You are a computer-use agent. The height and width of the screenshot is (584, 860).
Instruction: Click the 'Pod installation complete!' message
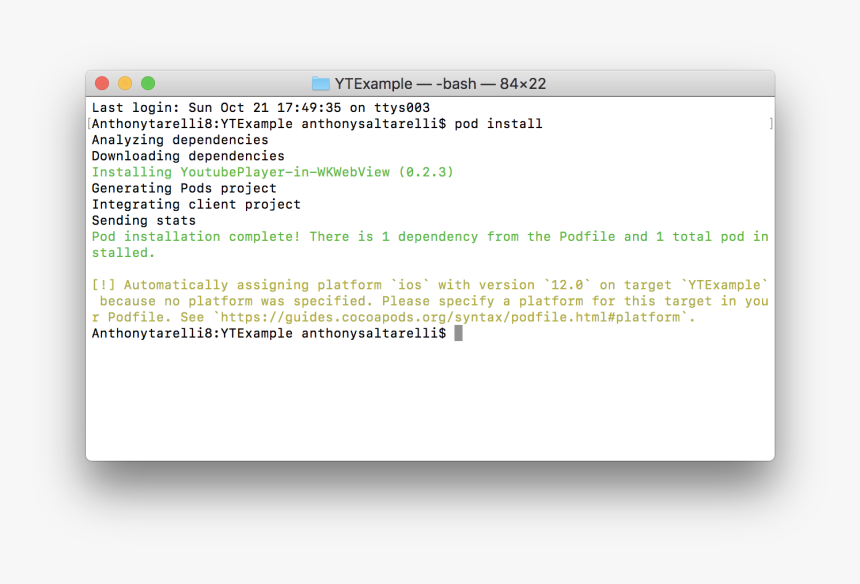tap(196, 236)
